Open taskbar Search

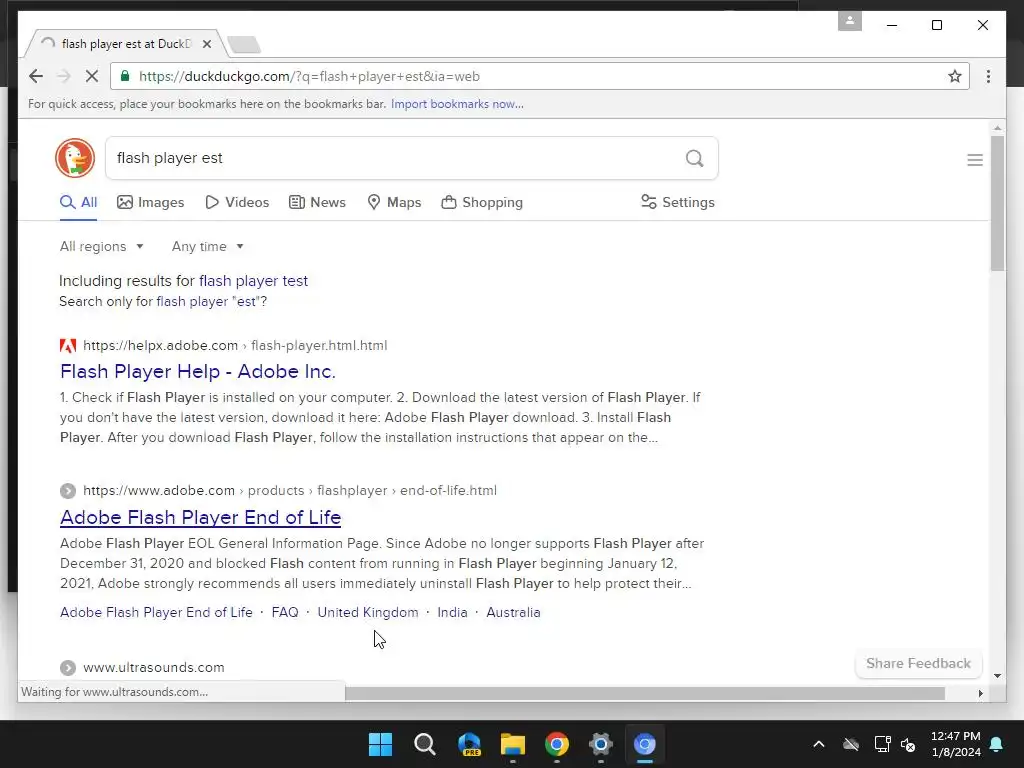pos(424,744)
